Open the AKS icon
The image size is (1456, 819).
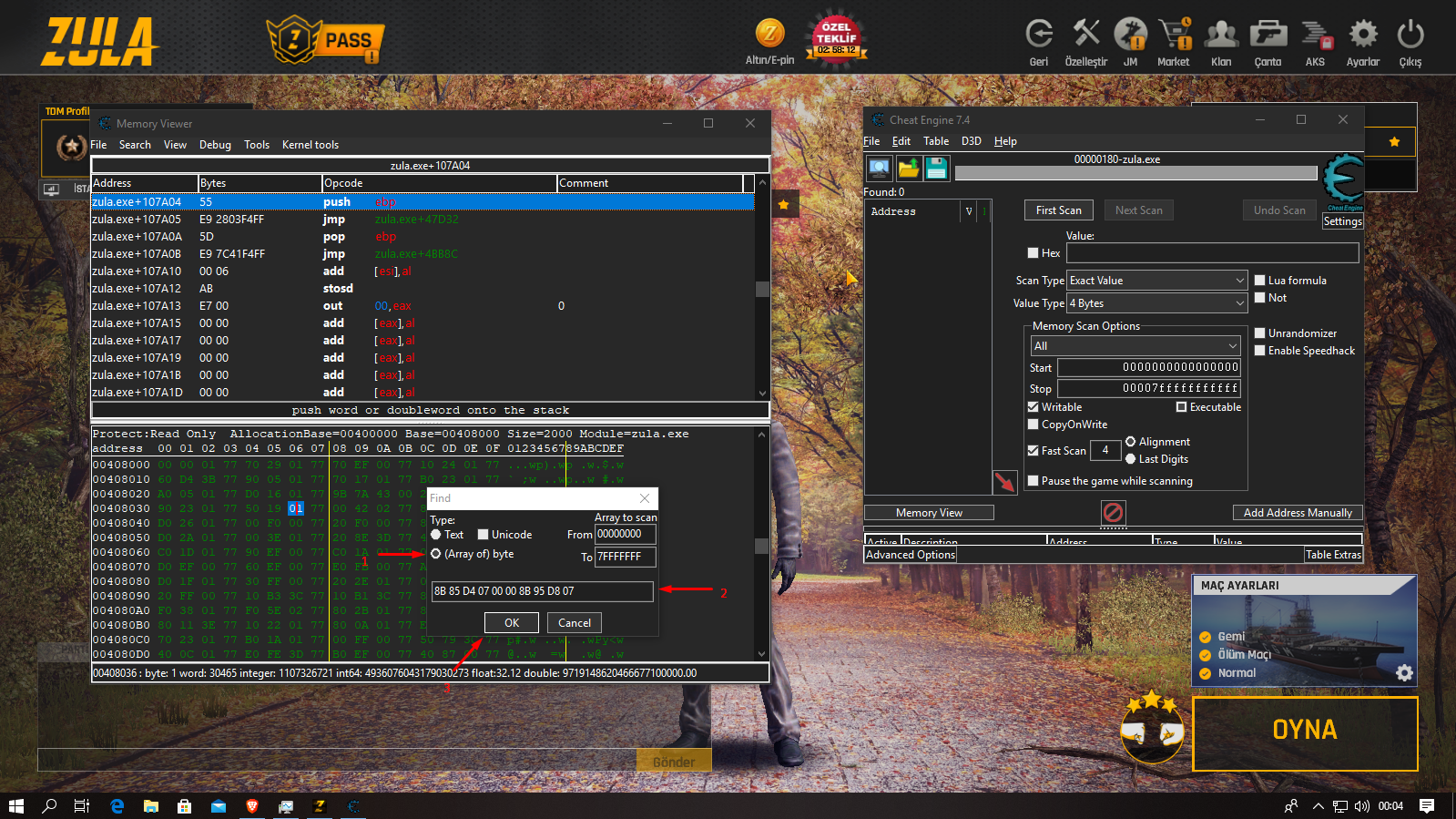point(1316,35)
